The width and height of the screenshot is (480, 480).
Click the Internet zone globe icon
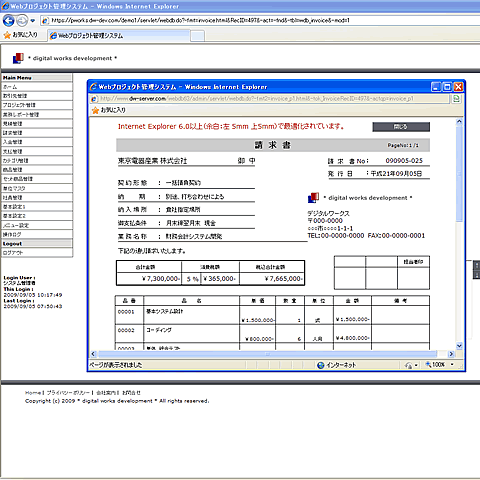[x=321, y=365]
